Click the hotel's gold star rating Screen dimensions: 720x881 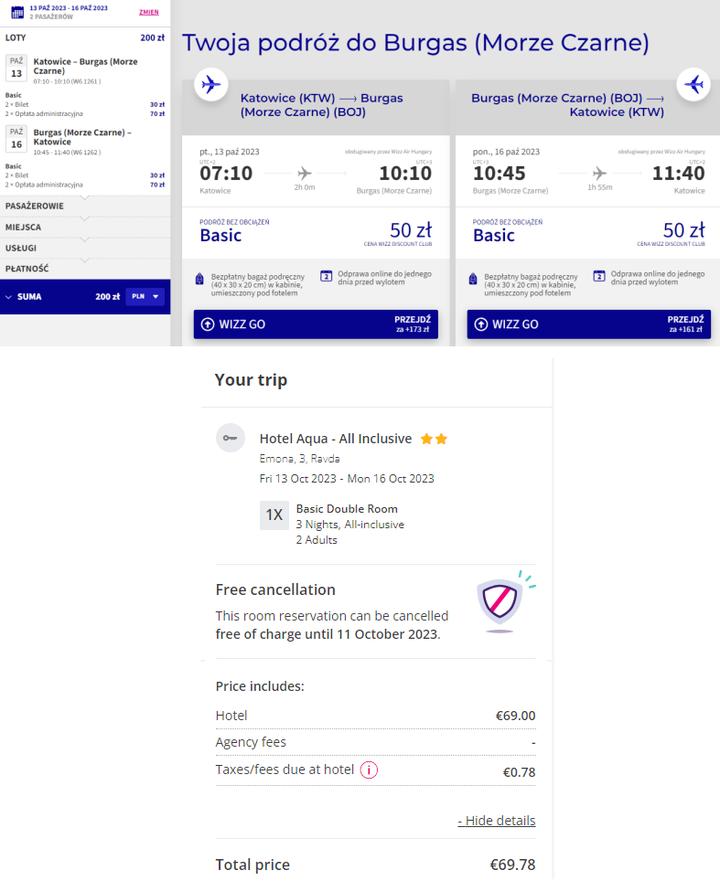pyautogui.click(x=433, y=438)
